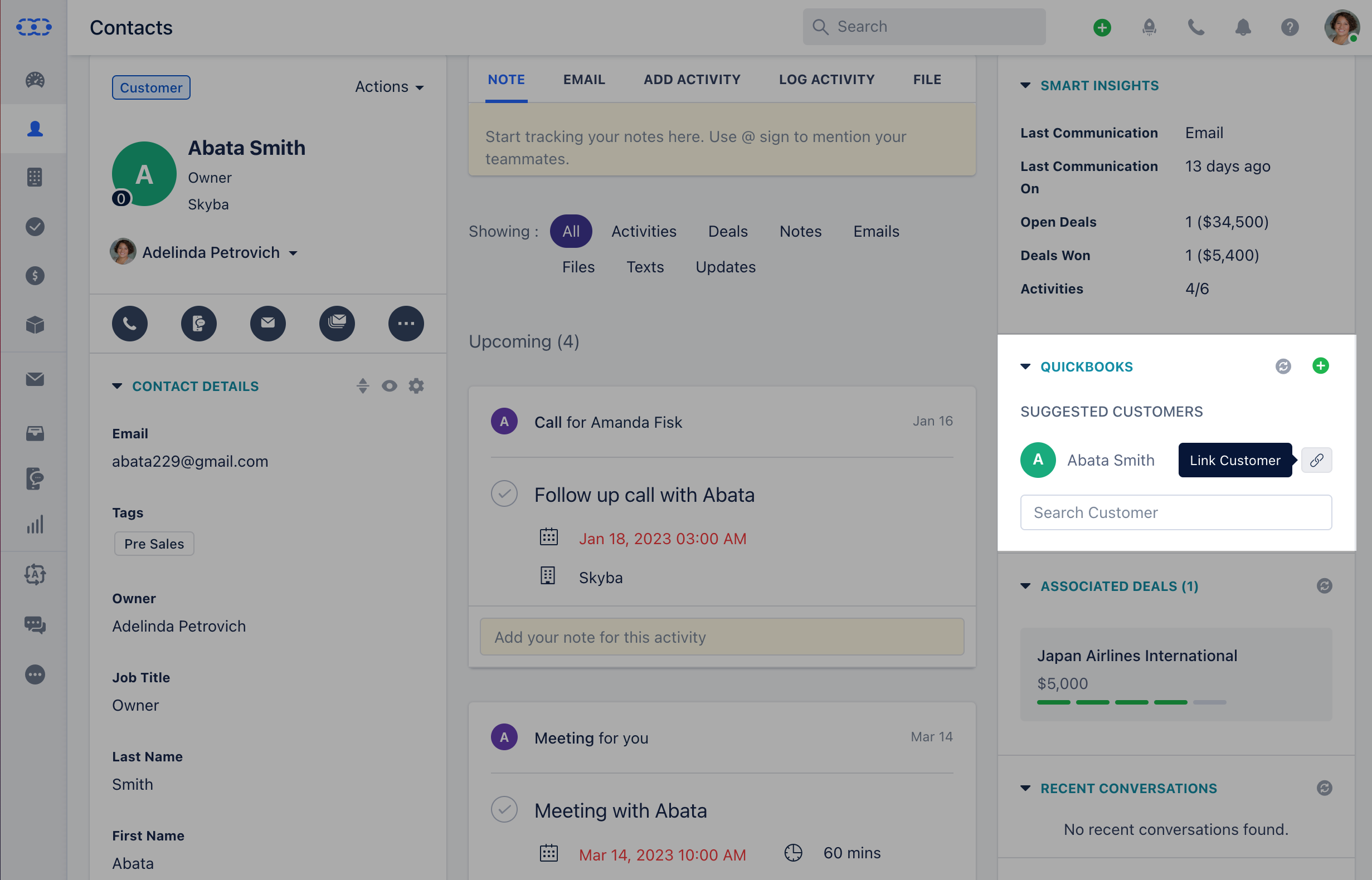Open automation icon in sidebar
Screen dimensions: 1372x880
[35, 575]
